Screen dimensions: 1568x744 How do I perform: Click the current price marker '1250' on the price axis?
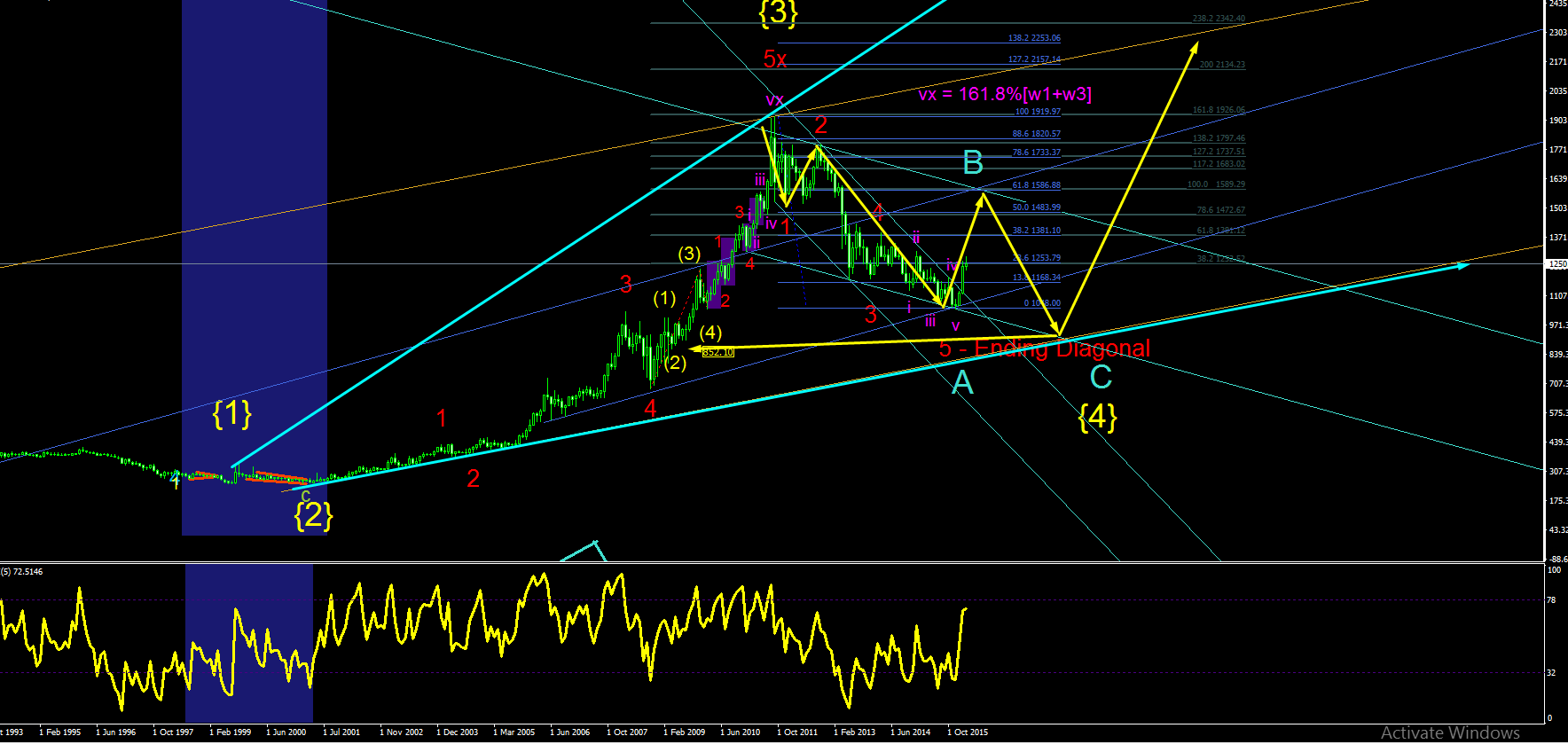(1557, 264)
